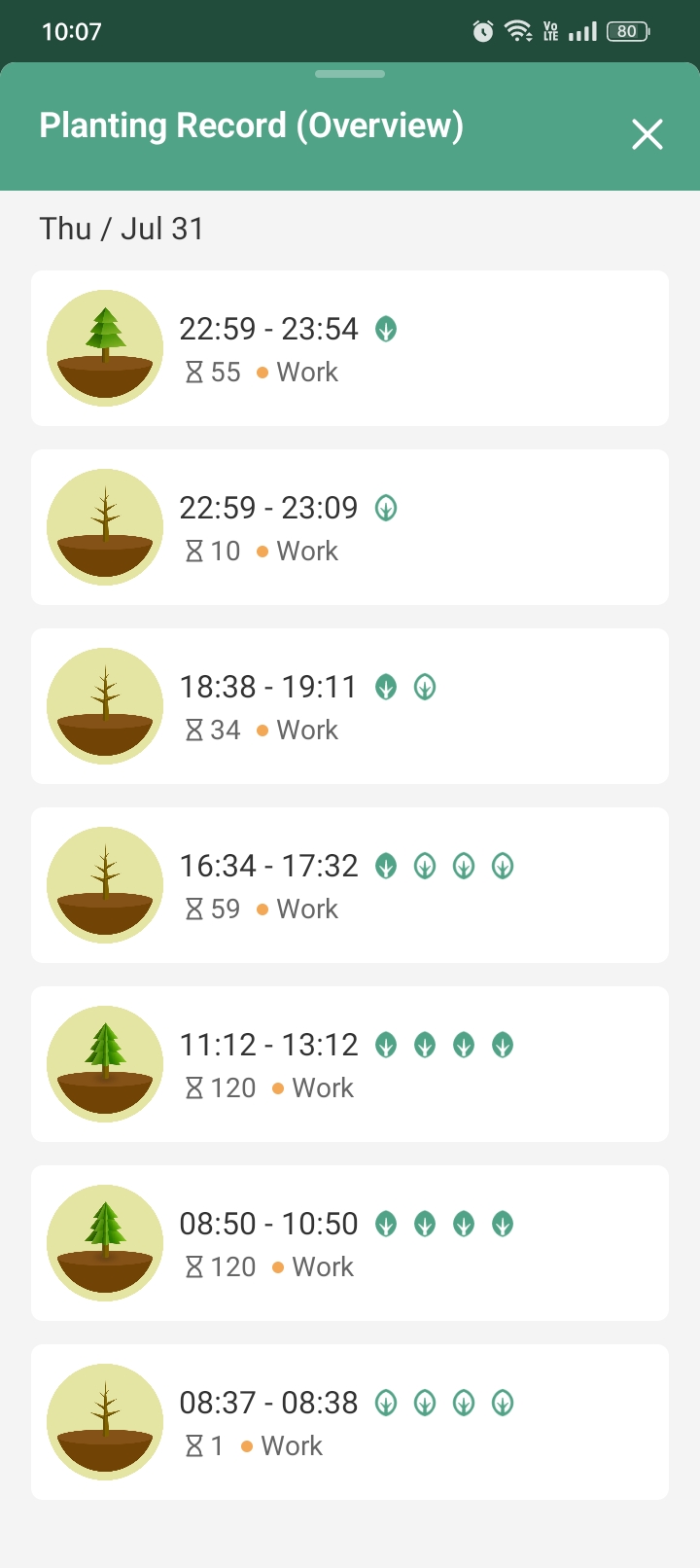
Task: Tap the green tree icon for 08:50 - 10:50
Action: 105,1243
